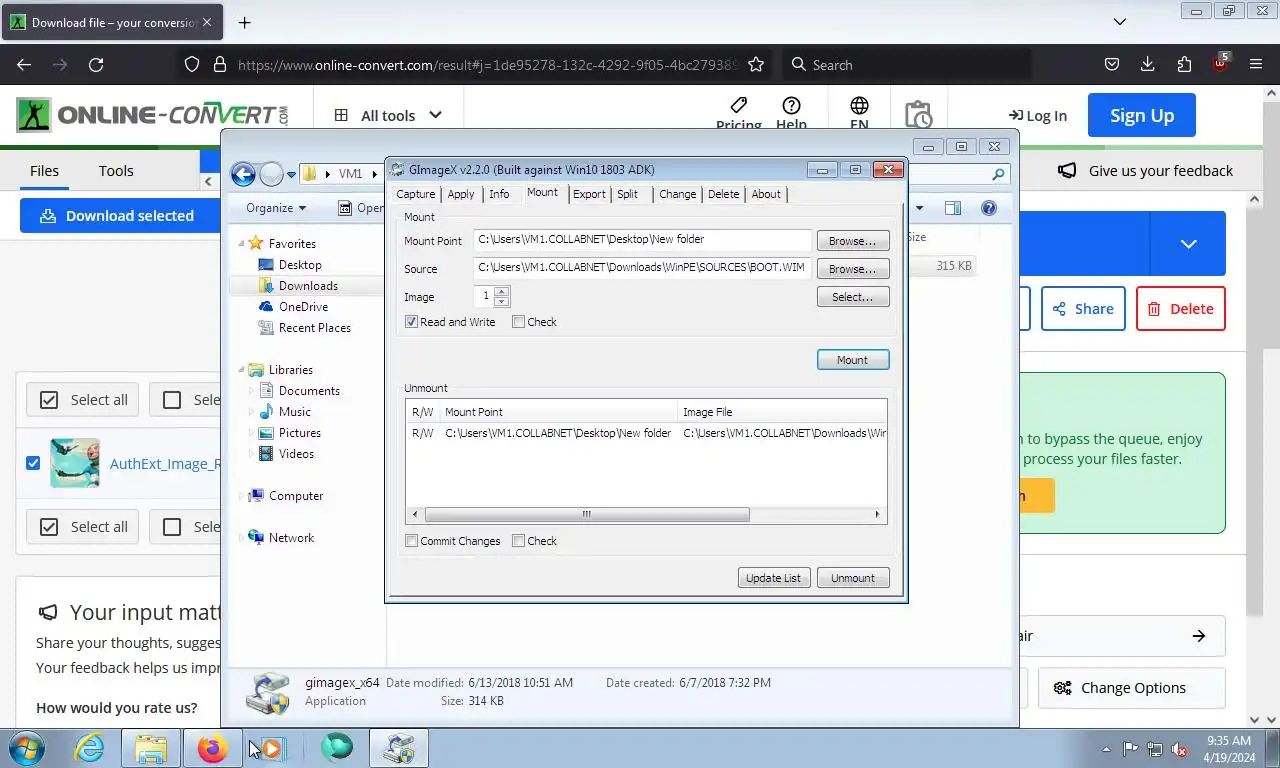Open OneDrive in Explorer sidebar
The width and height of the screenshot is (1280, 768).
pos(303,307)
